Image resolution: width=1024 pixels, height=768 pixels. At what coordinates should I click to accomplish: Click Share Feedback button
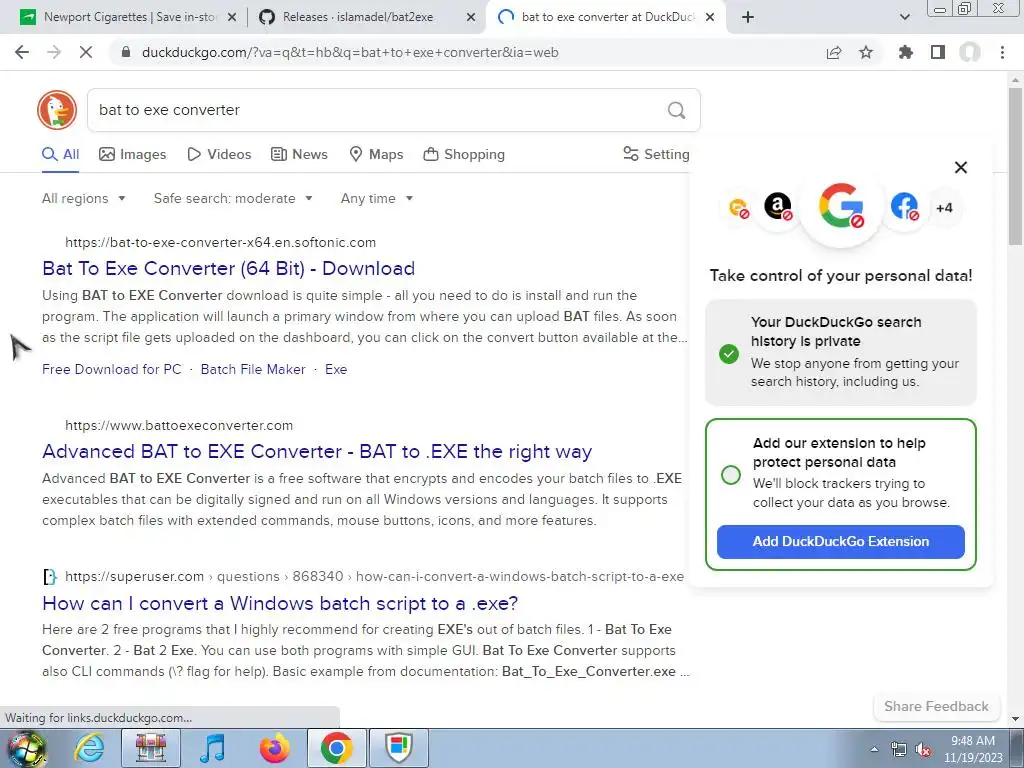tap(936, 706)
